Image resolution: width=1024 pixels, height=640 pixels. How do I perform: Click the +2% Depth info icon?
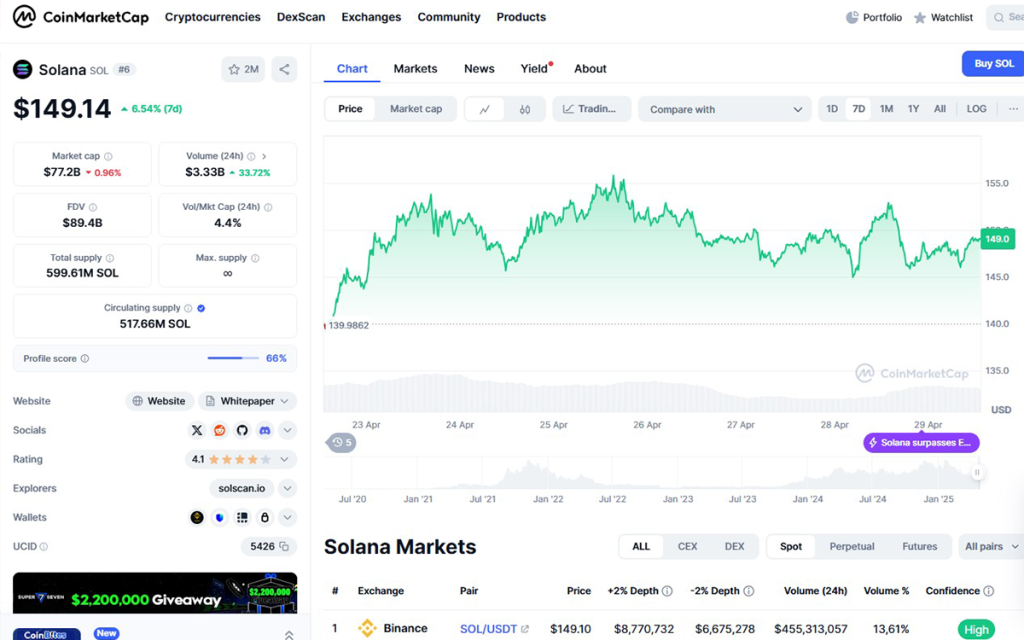point(667,591)
